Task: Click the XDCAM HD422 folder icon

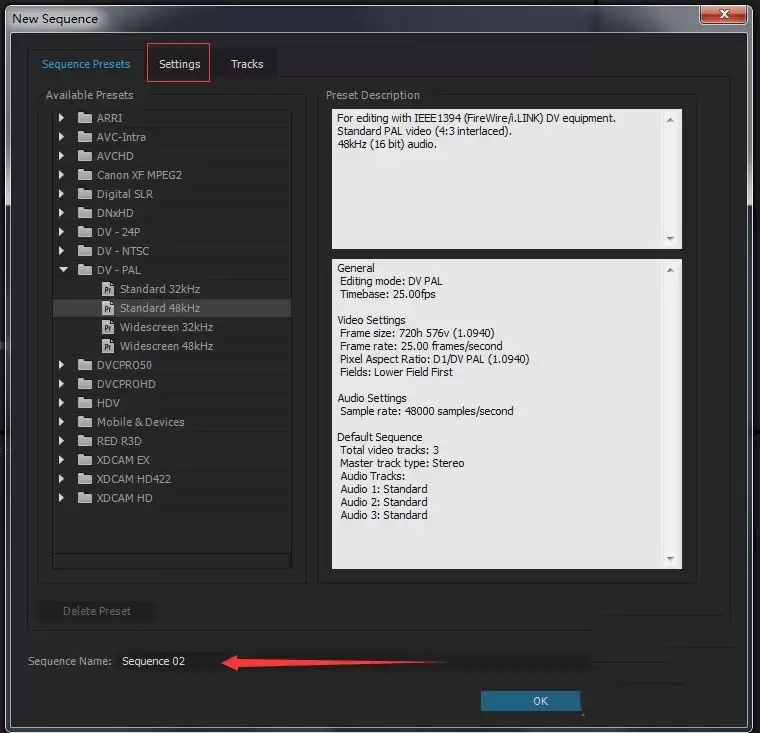Action: pyautogui.click(x=85, y=479)
